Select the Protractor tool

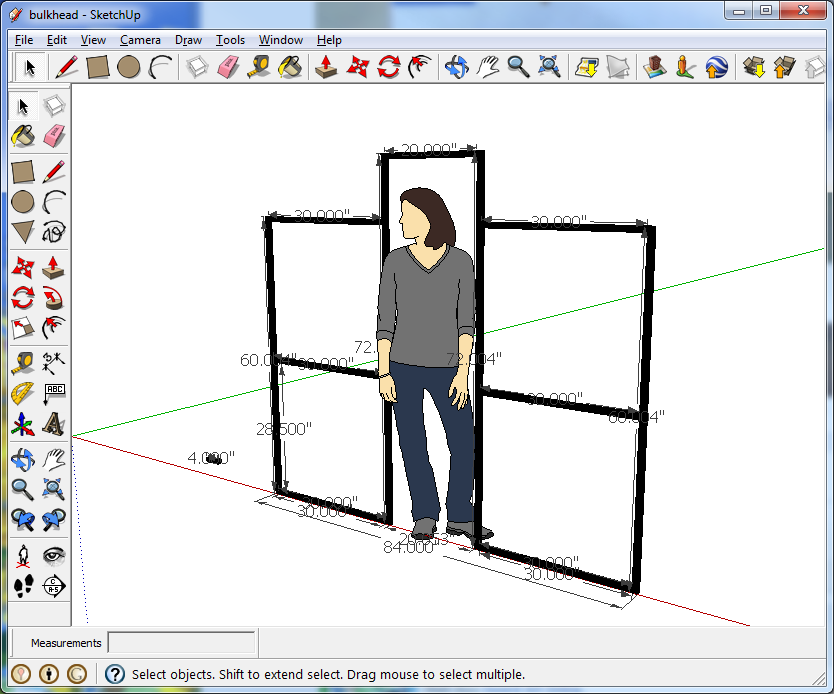[23, 393]
